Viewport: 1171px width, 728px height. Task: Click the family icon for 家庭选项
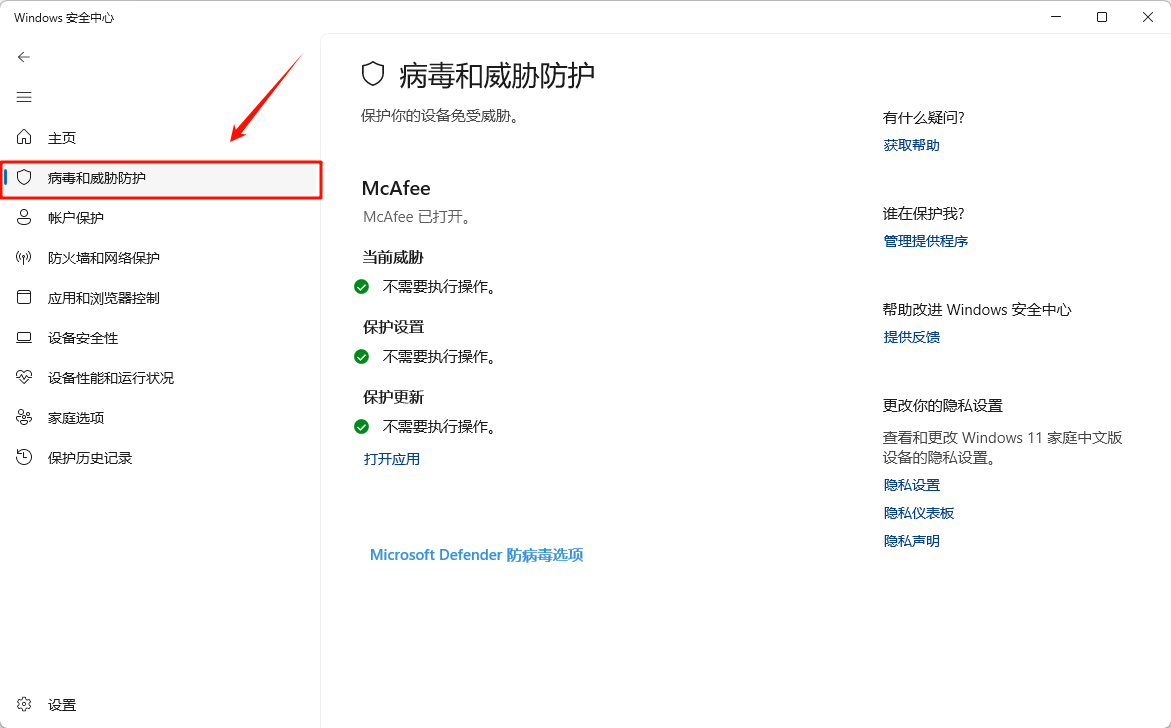point(24,417)
